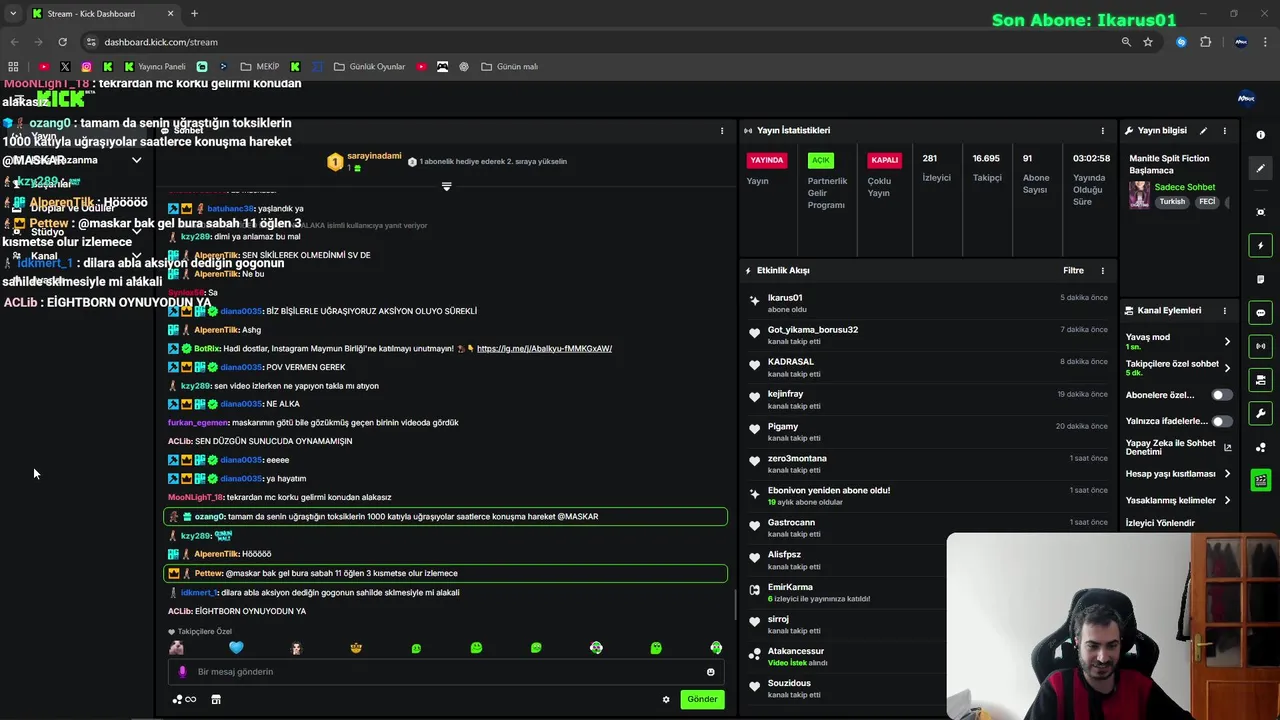Open the browser tab search dropdown arrow
Screen dimensions: 1280x720
[x=13, y=14]
